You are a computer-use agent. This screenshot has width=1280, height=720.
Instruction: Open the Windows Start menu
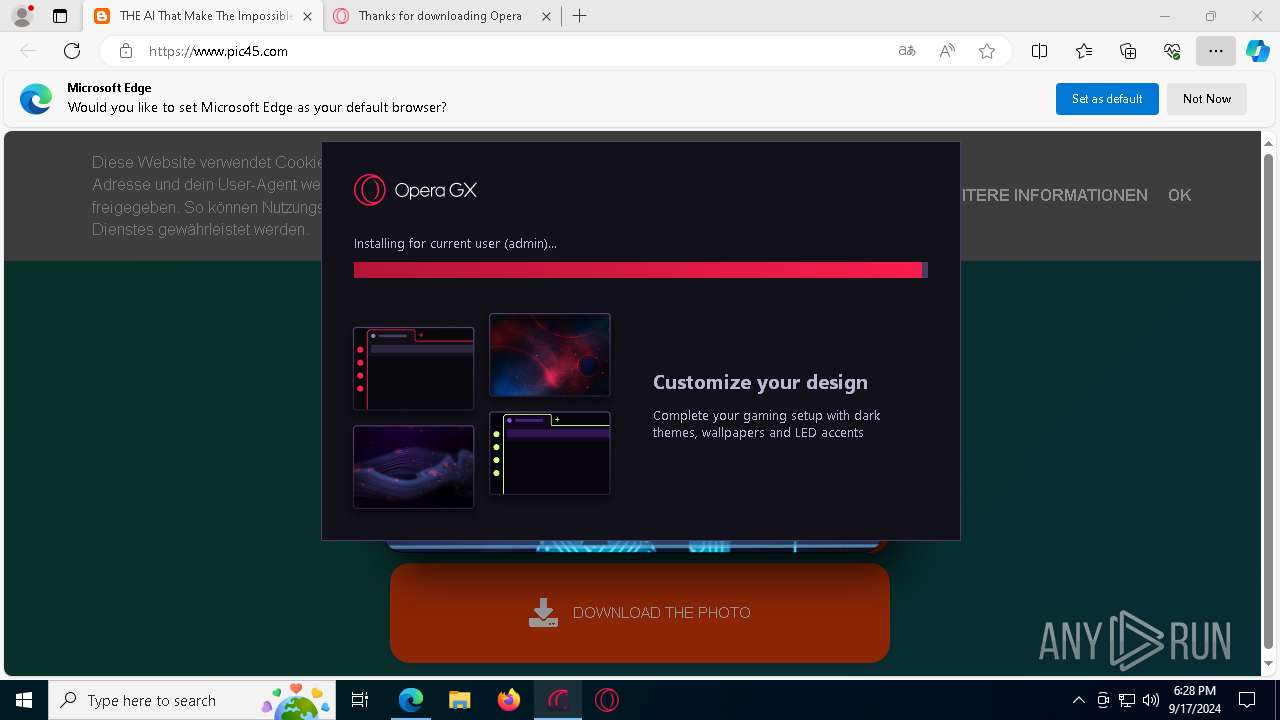click(24, 700)
